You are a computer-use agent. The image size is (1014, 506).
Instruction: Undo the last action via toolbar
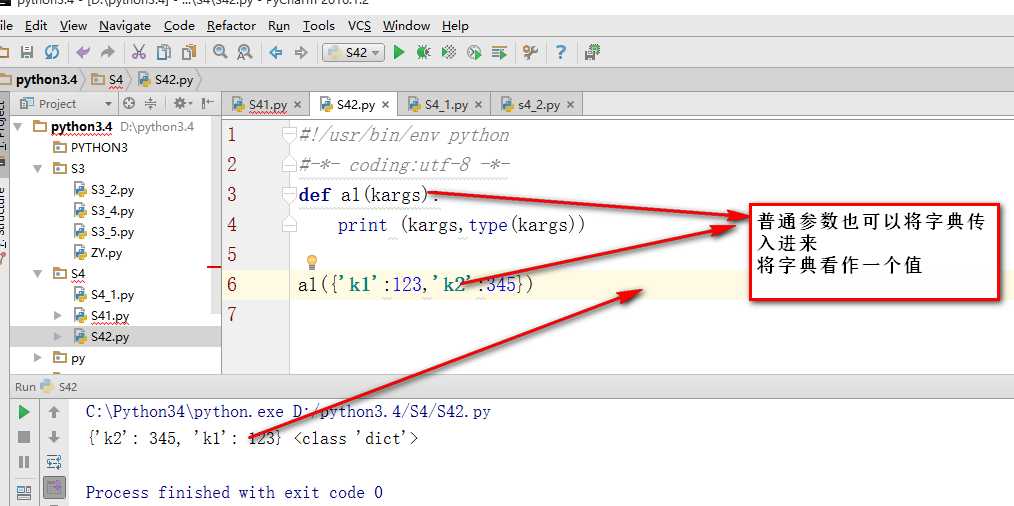point(83,52)
